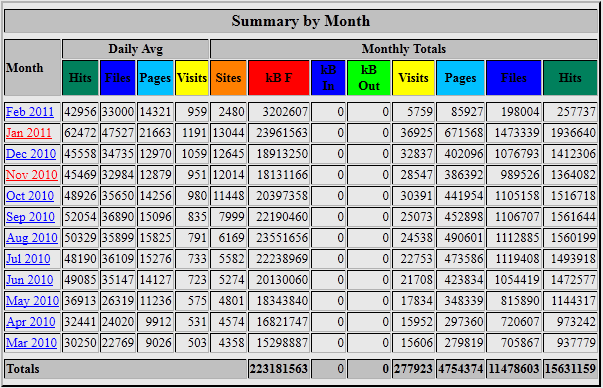The image size is (603, 388).
Task: Click the blue kB In column header
Action: 328,78
